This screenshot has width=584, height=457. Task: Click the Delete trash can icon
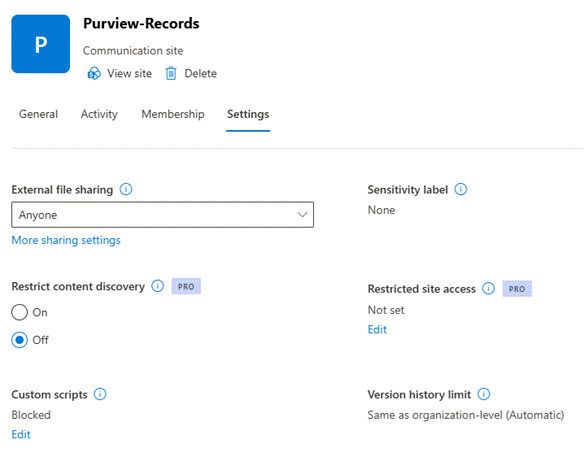pos(171,73)
